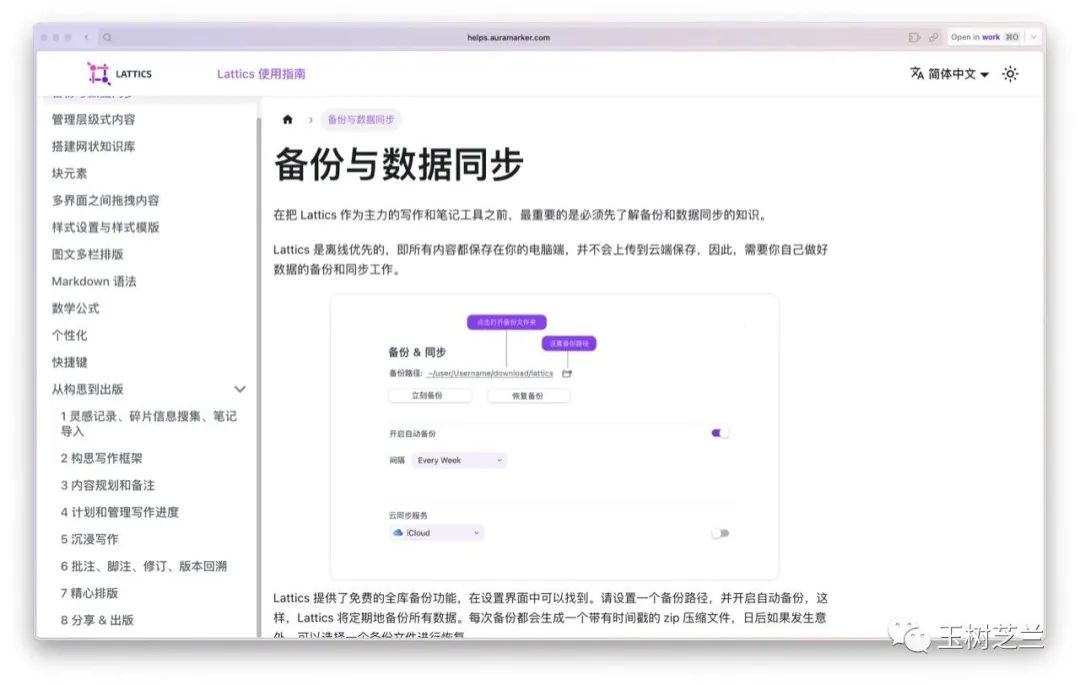Open 7 精心排版 in sidebar
Image resolution: width=1080 pixels, height=685 pixels.
90,593
